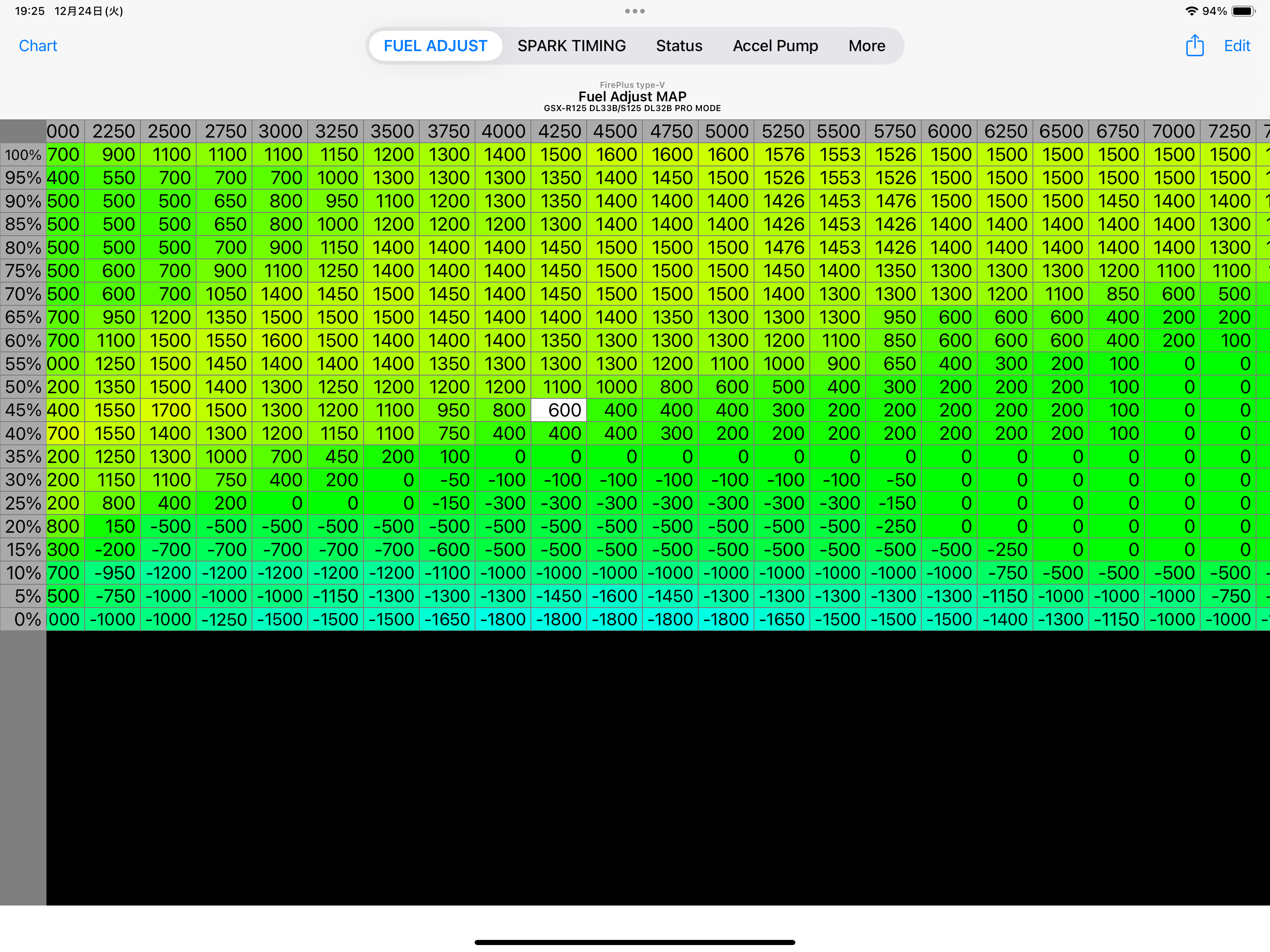Select cell 550 at 95% / 2250
1270x952 pixels.
[x=112, y=178]
